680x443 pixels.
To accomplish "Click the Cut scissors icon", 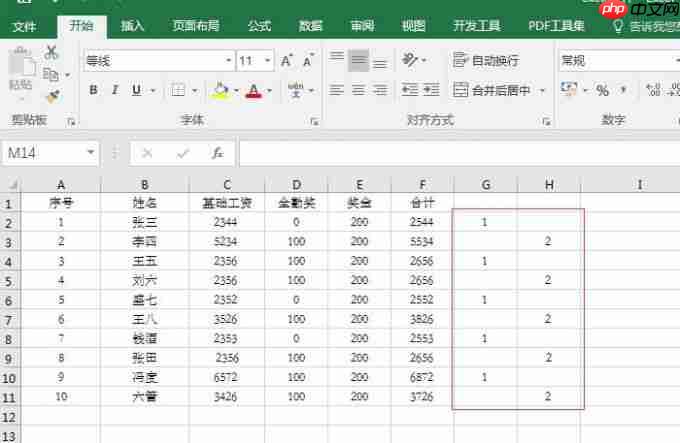I will (51, 53).
